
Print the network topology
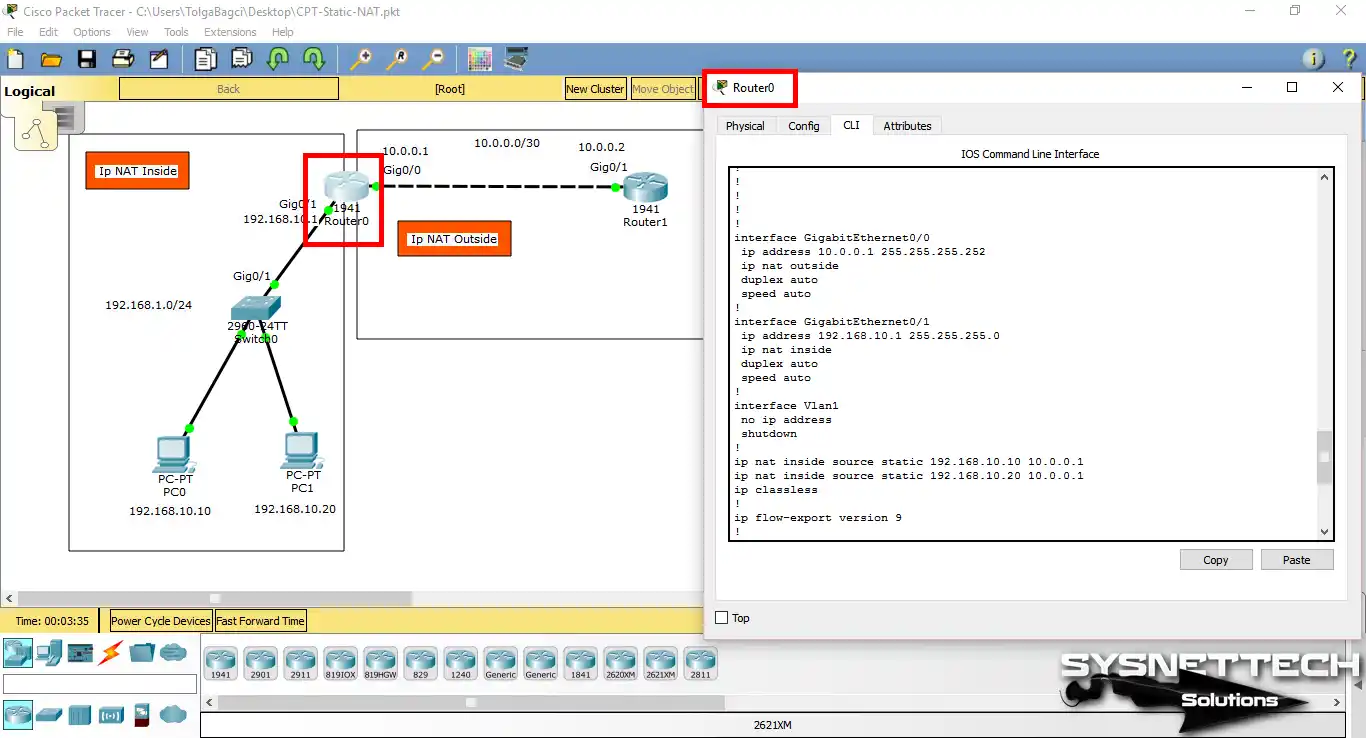point(123,59)
